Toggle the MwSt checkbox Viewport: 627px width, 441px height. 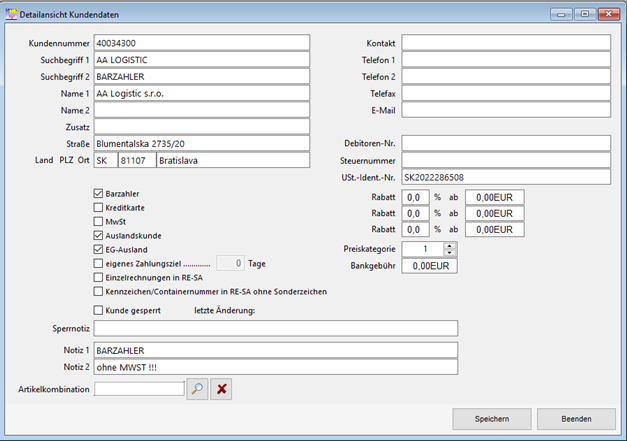[97, 221]
